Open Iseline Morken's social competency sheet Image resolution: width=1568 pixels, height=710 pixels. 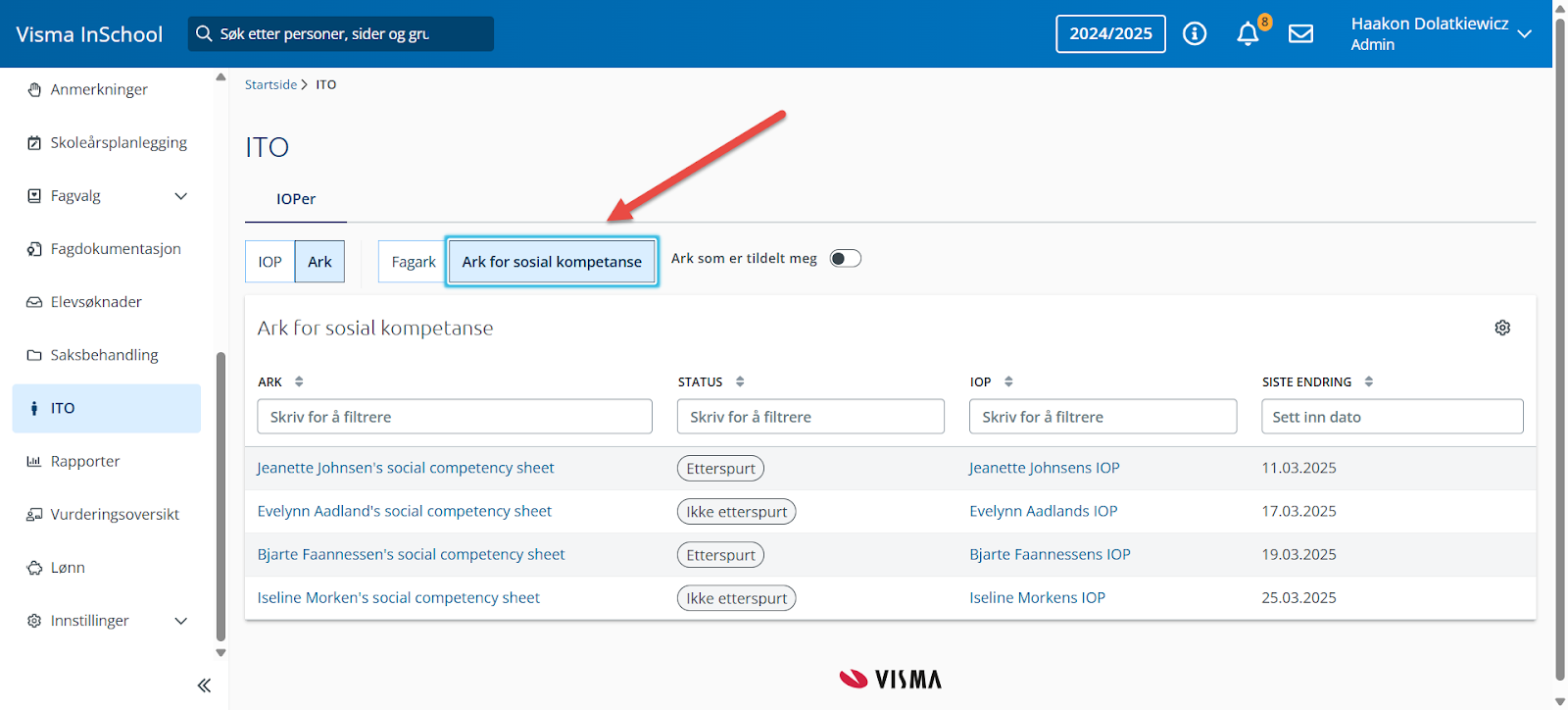399,597
